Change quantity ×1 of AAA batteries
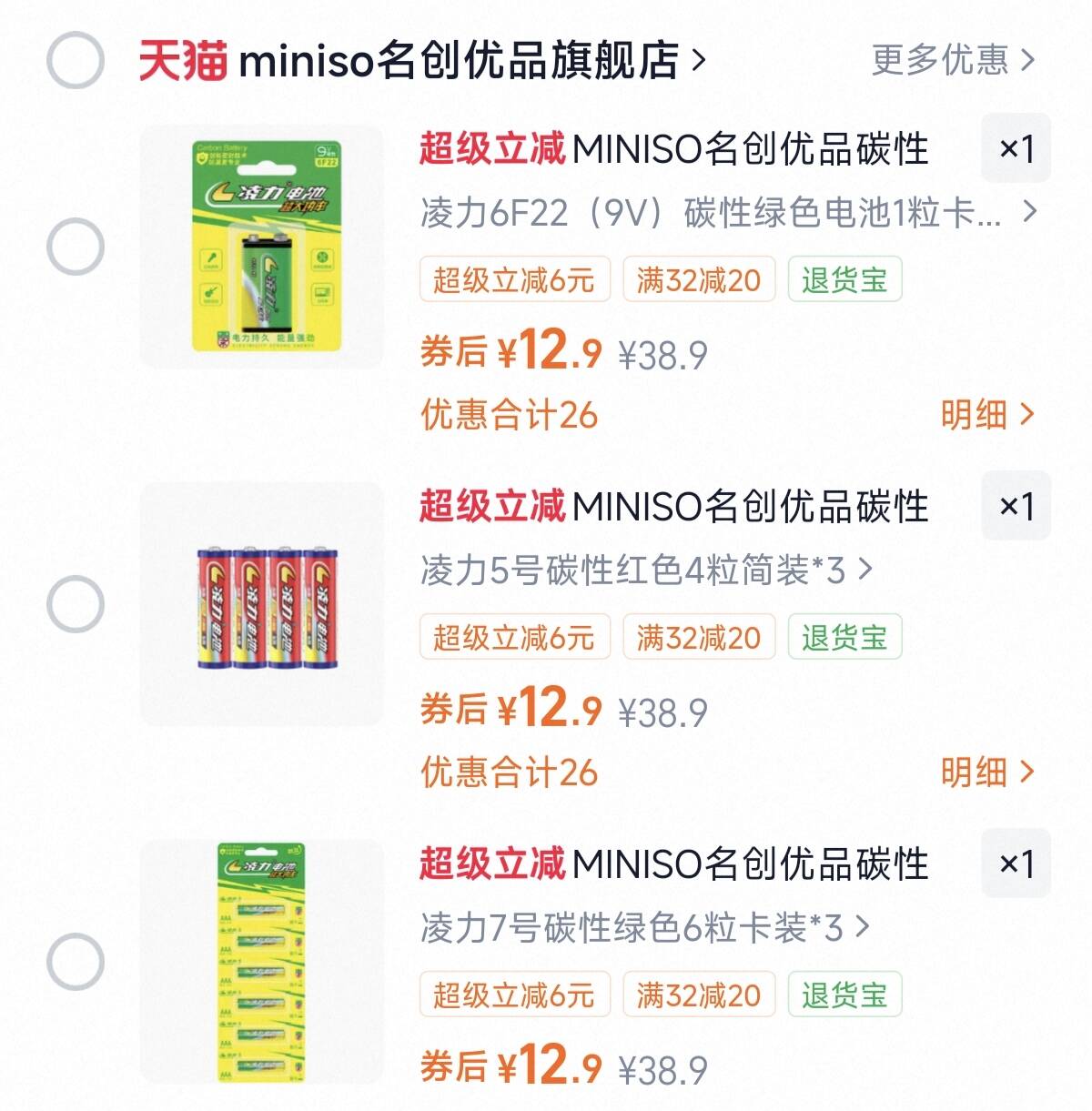Viewport: 1092px width, 1111px height. pyautogui.click(x=1016, y=863)
